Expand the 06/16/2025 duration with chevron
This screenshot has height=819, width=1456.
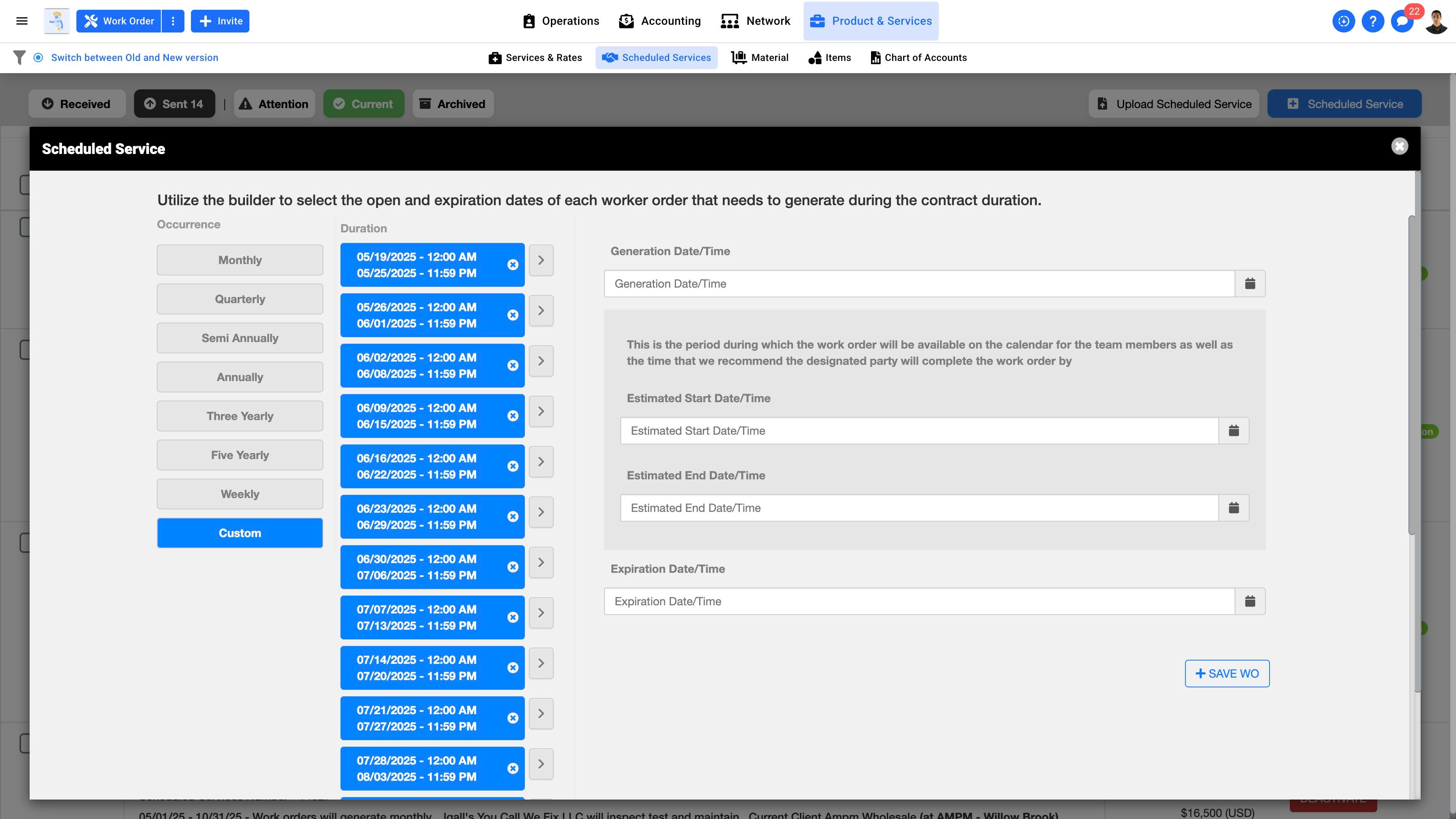[x=541, y=462]
